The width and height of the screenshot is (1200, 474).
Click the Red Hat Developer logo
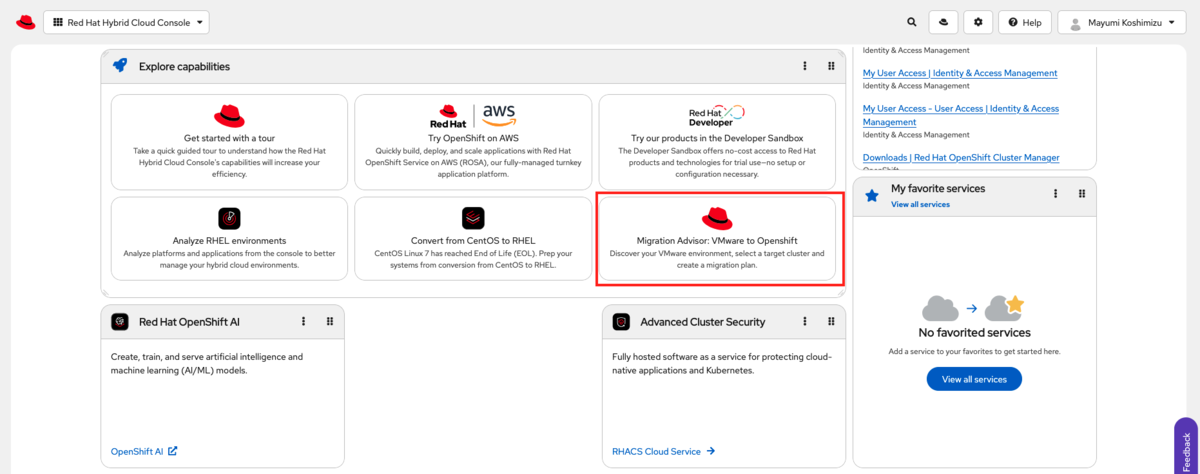coord(717,116)
